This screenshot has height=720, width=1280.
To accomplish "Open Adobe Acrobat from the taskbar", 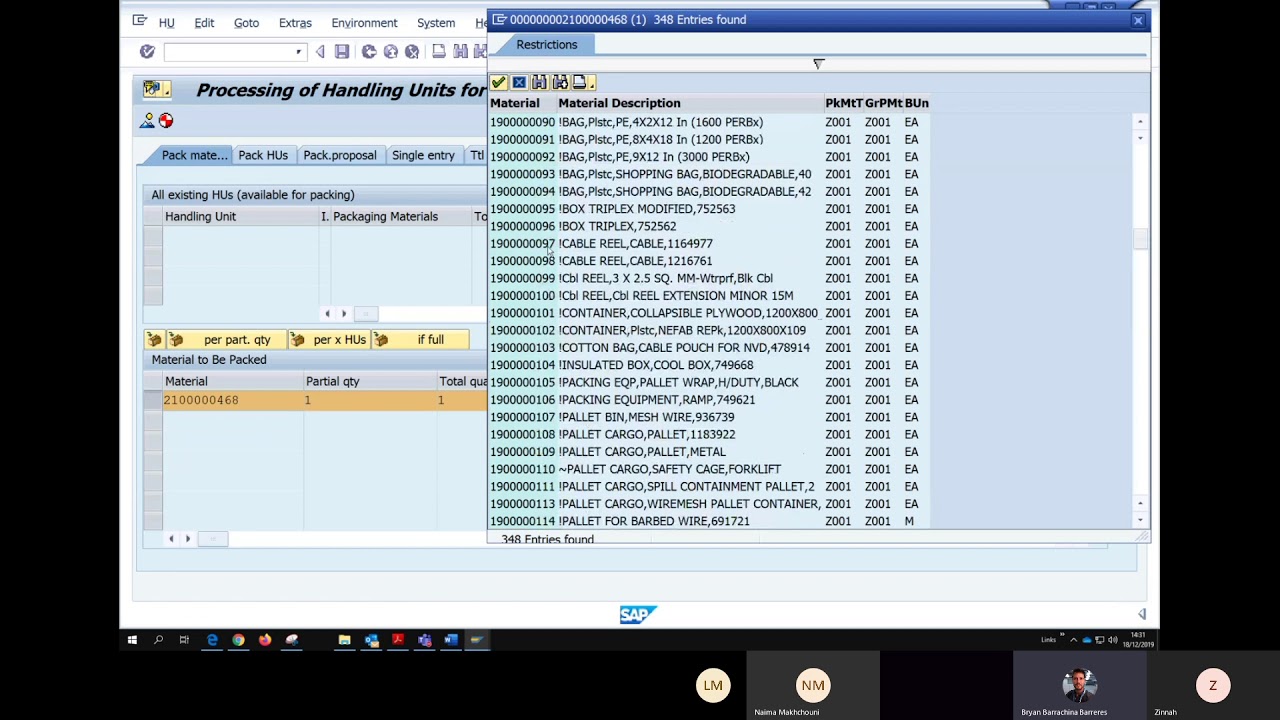I will pos(398,640).
